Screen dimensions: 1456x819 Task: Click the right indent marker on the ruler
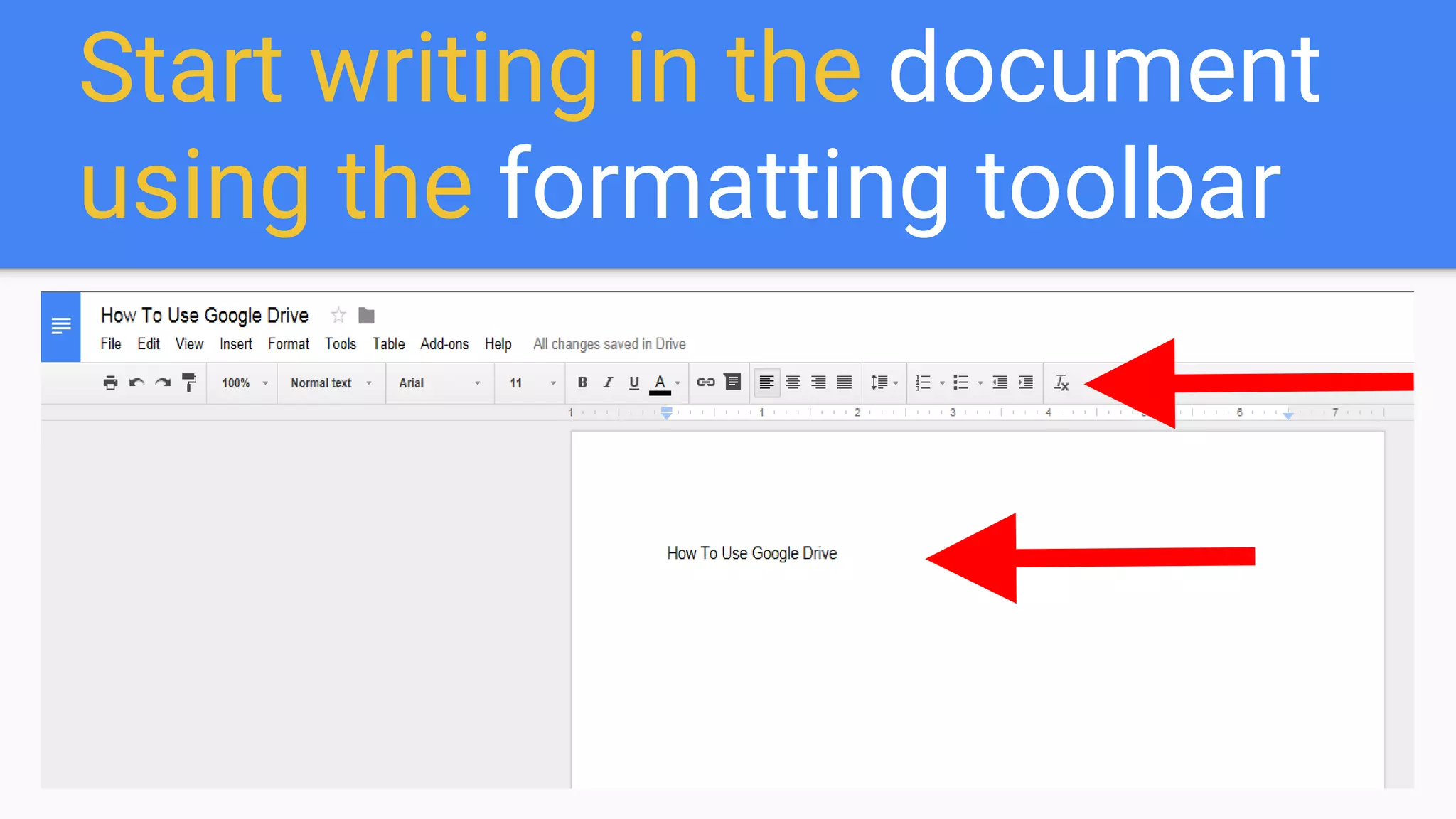[1288, 414]
